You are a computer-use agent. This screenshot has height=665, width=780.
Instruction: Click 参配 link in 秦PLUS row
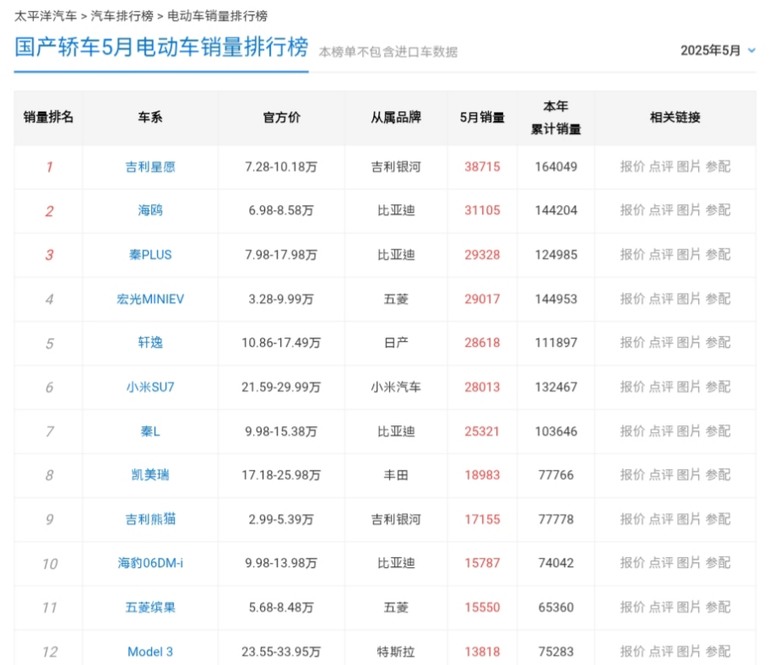(x=718, y=255)
